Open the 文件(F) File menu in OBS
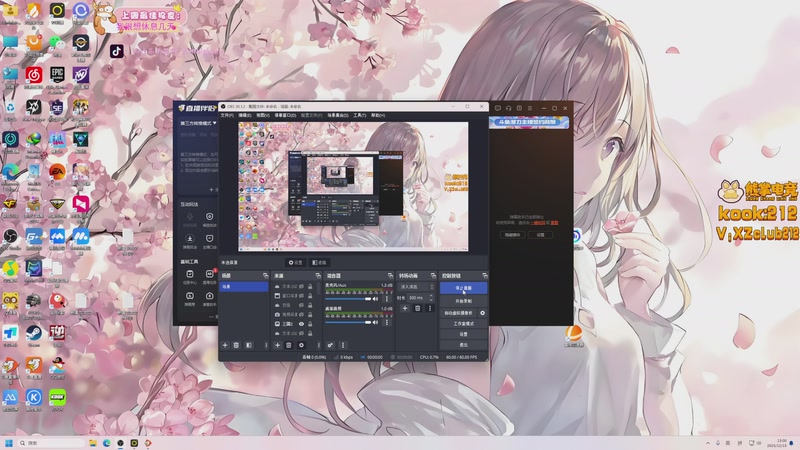800x450 pixels. coord(227,116)
